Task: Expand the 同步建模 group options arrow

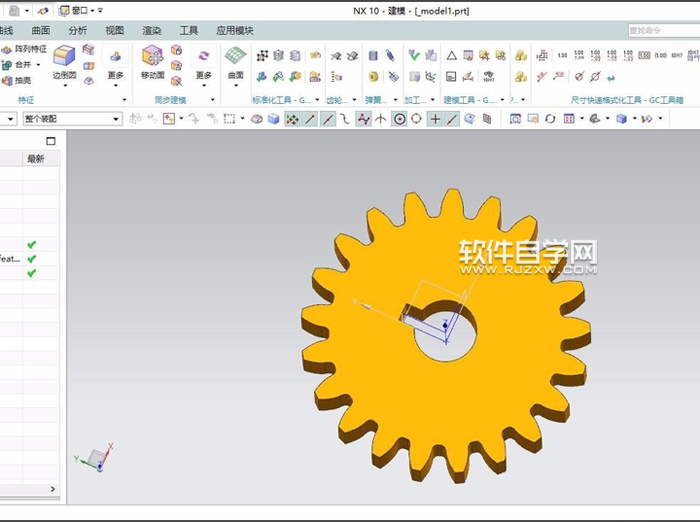Action: point(212,100)
